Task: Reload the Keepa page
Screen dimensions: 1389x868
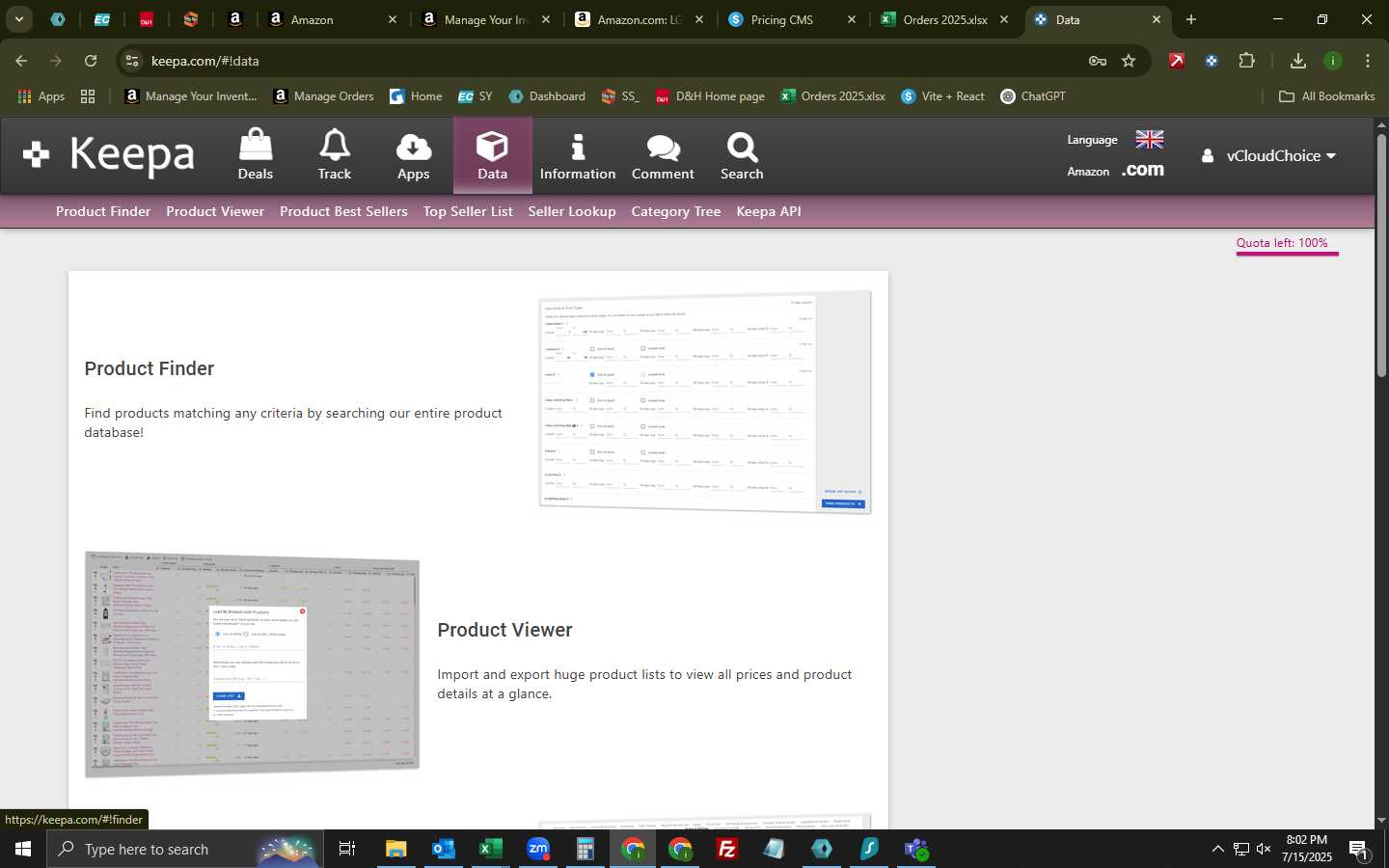Action: pos(91,61)
